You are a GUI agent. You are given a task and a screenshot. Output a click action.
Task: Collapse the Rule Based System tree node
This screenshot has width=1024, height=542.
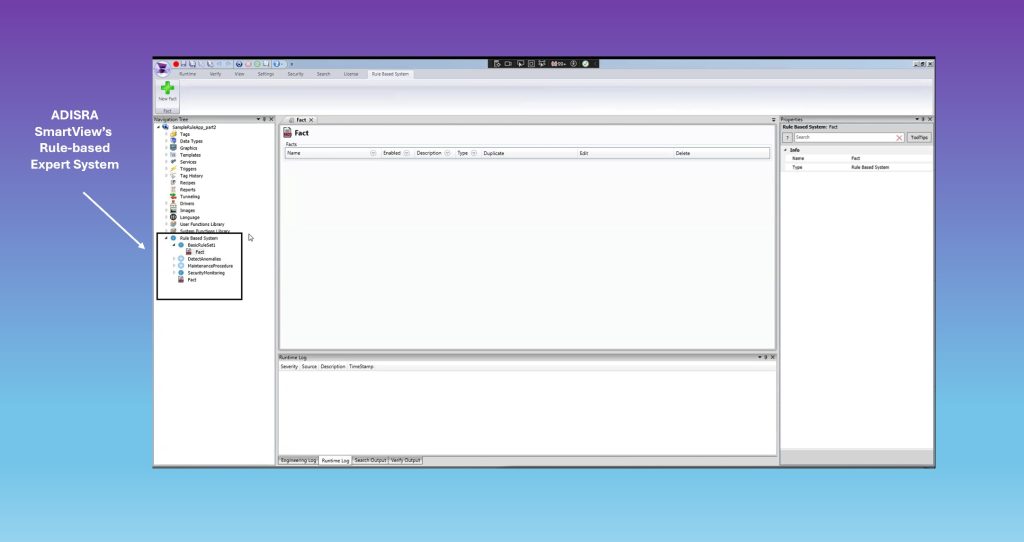pyautogui.click(x=167, y=238)
